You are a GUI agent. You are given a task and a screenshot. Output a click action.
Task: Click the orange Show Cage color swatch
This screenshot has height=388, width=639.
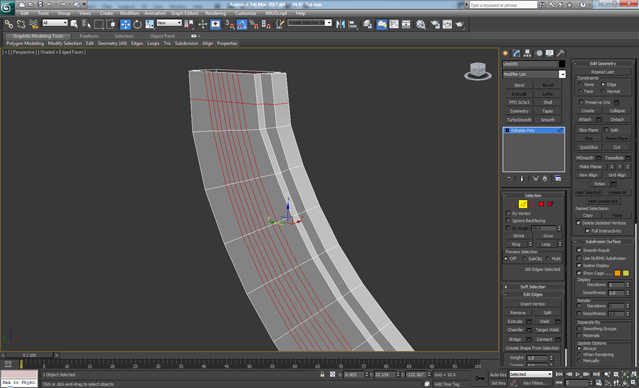pos(617,273)
